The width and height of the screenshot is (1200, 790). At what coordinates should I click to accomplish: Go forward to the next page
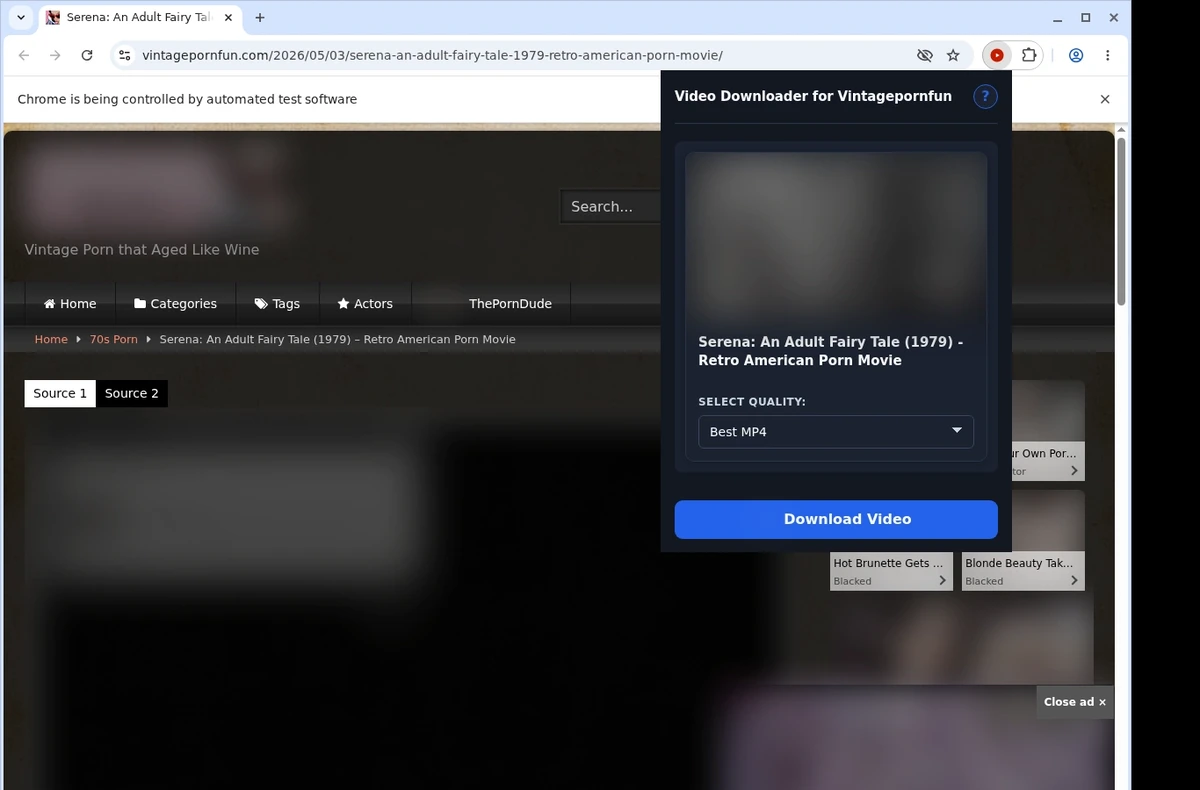(x=55, y=56)
